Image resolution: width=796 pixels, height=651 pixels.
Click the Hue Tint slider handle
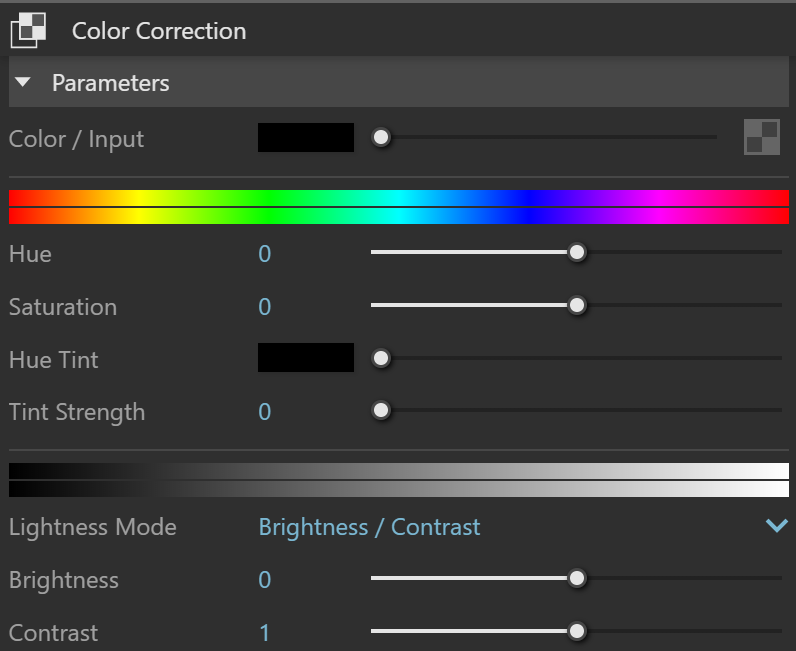tap(381, 359)
